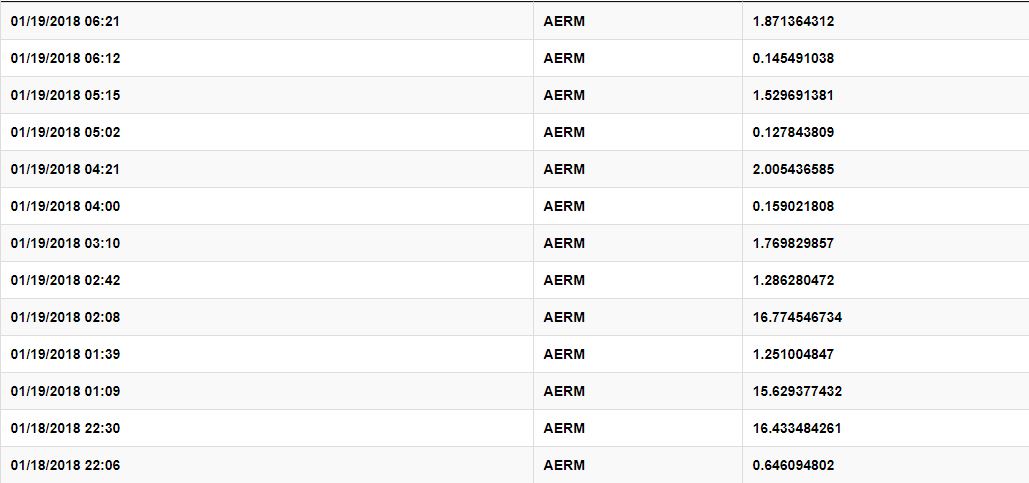Click AERM in the 05:02 row
Image resolution: width=1029 pixels, height=483 pixels.
(x=564, y=133)
